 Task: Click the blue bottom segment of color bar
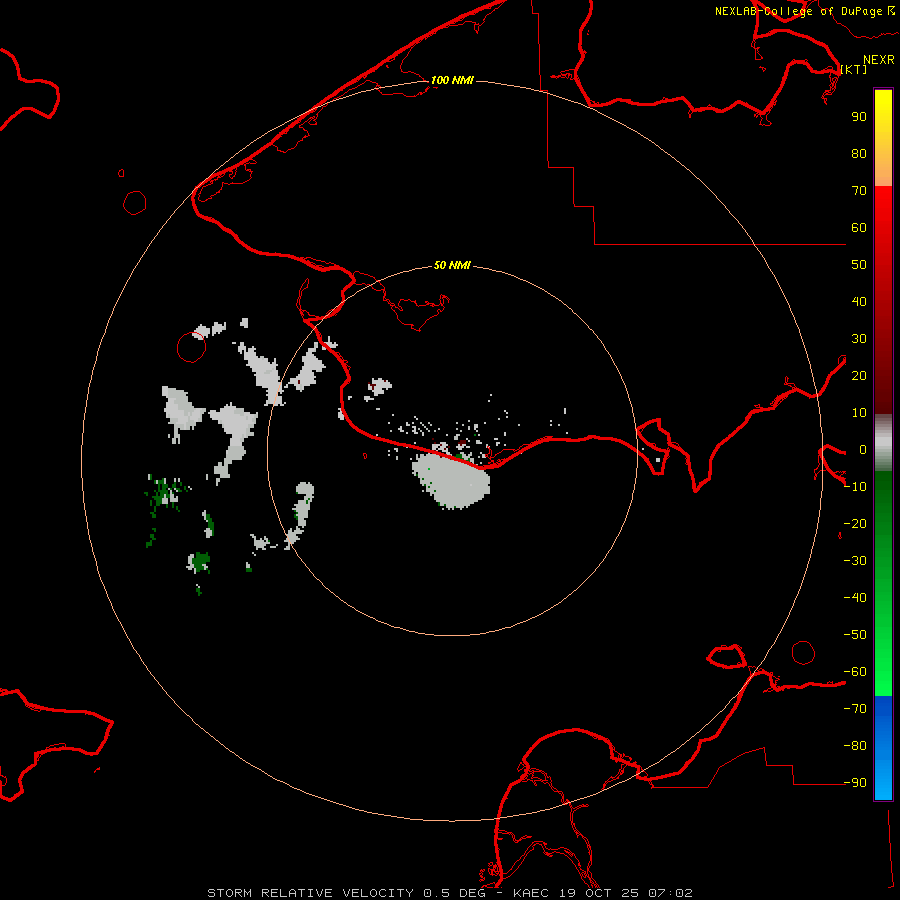coord(883,748)
